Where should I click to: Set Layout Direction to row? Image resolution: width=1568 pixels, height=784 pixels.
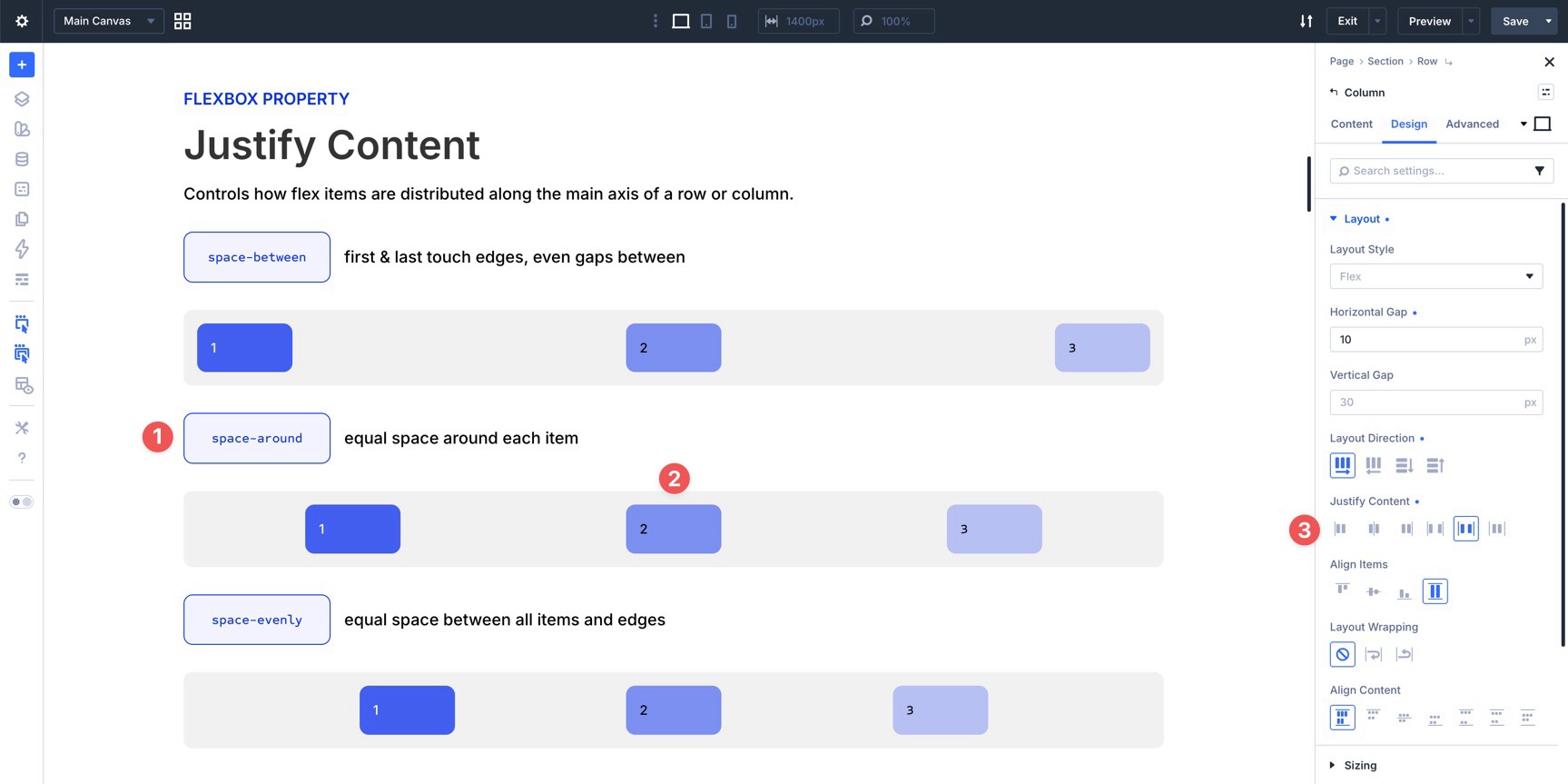[1342, 465]
